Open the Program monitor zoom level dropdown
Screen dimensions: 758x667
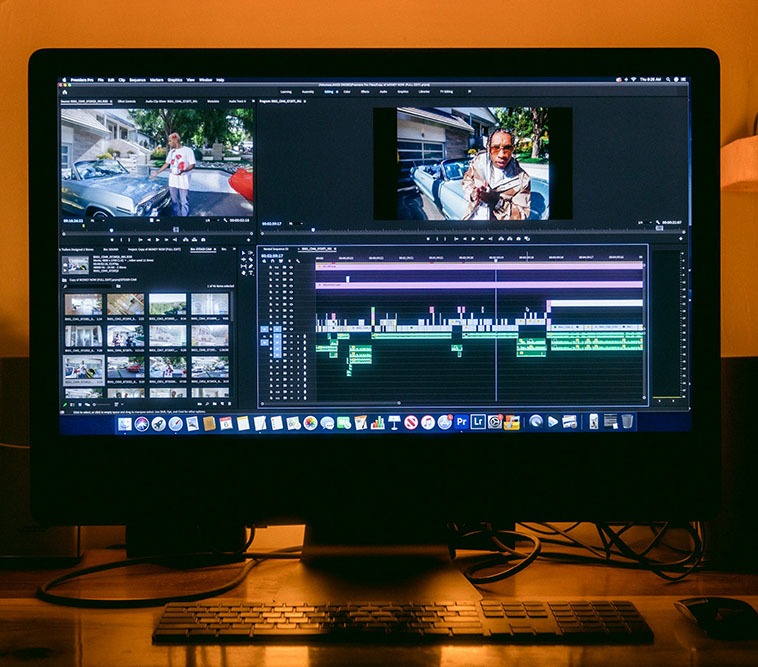point(296,224)
